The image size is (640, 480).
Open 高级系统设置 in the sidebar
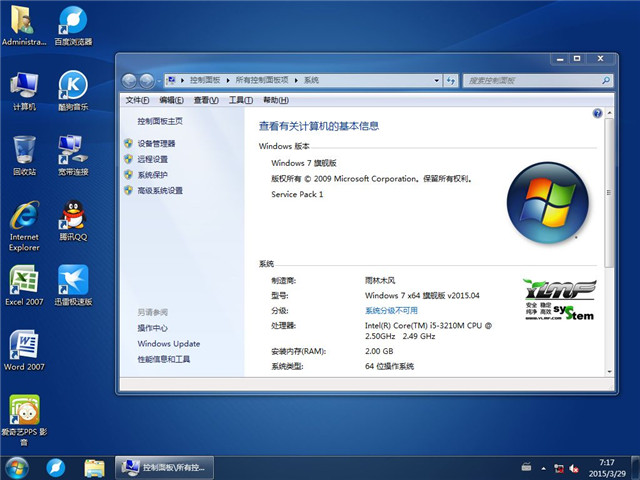(160, 191)
